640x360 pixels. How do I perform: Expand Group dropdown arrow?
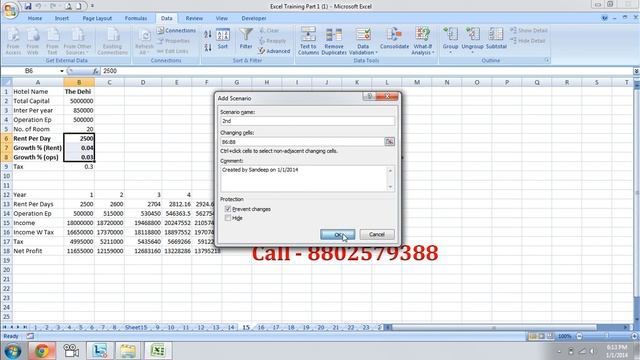coord(451,53)
